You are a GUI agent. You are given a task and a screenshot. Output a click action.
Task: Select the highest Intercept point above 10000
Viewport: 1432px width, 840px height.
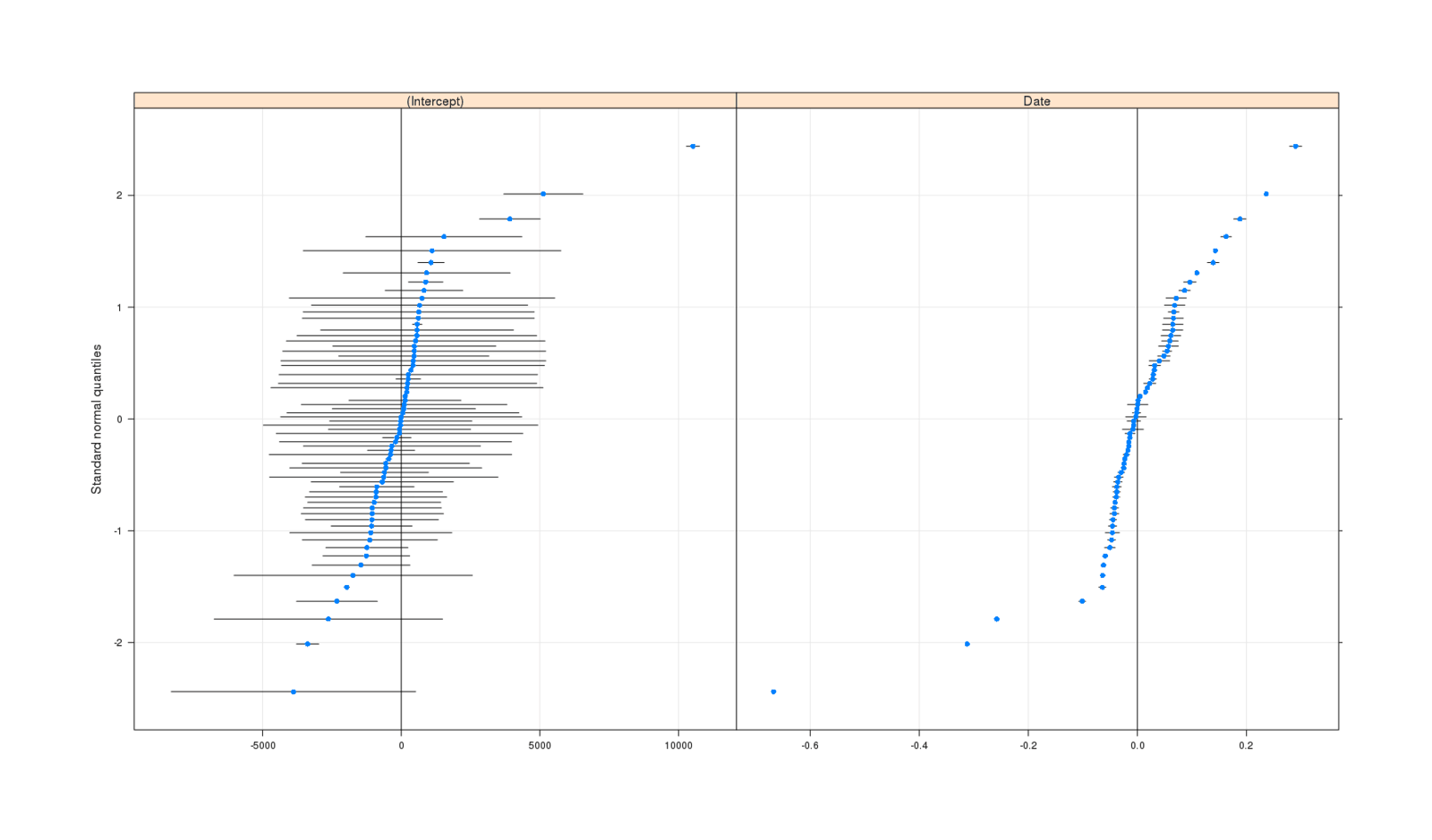click(x=693, y=146)
